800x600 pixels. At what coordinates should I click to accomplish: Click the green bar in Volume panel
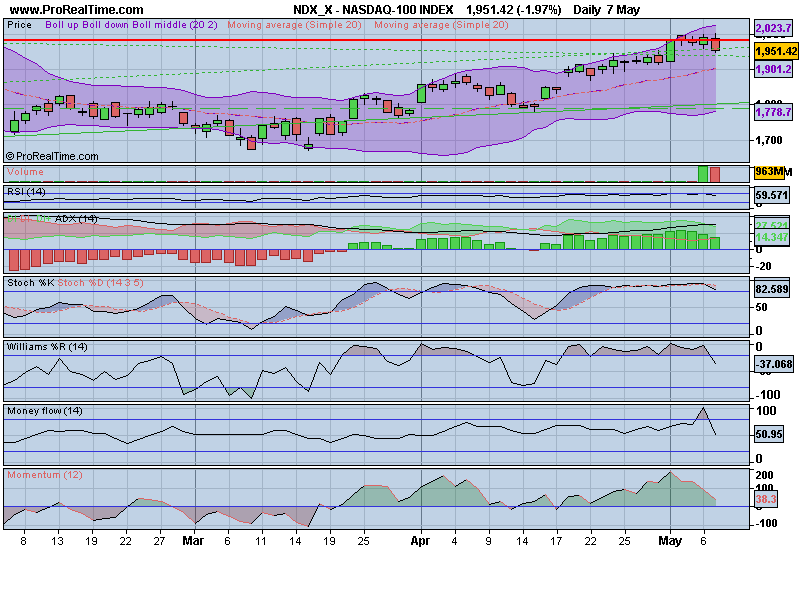[x=703, y=173]
